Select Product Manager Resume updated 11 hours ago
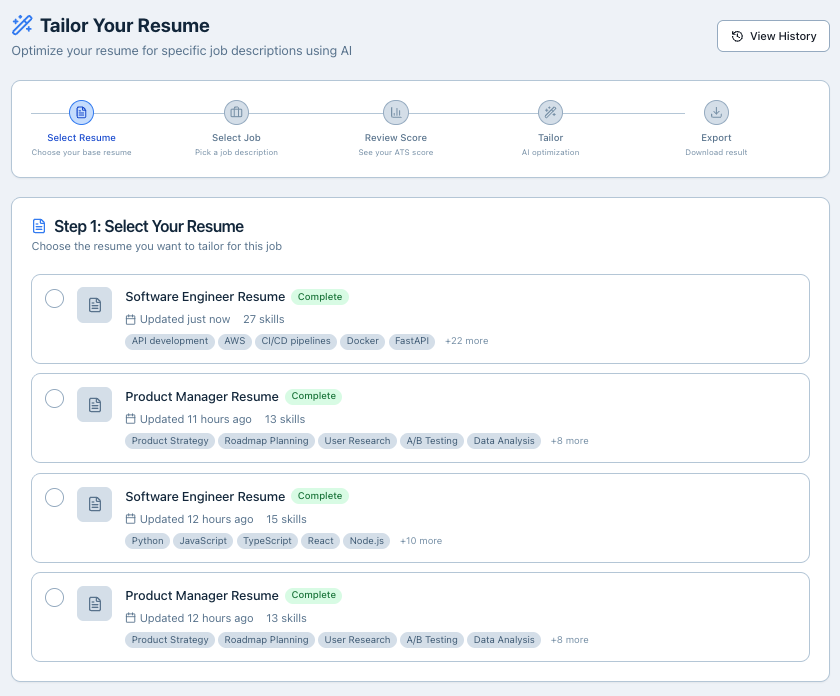 (55, 399)
